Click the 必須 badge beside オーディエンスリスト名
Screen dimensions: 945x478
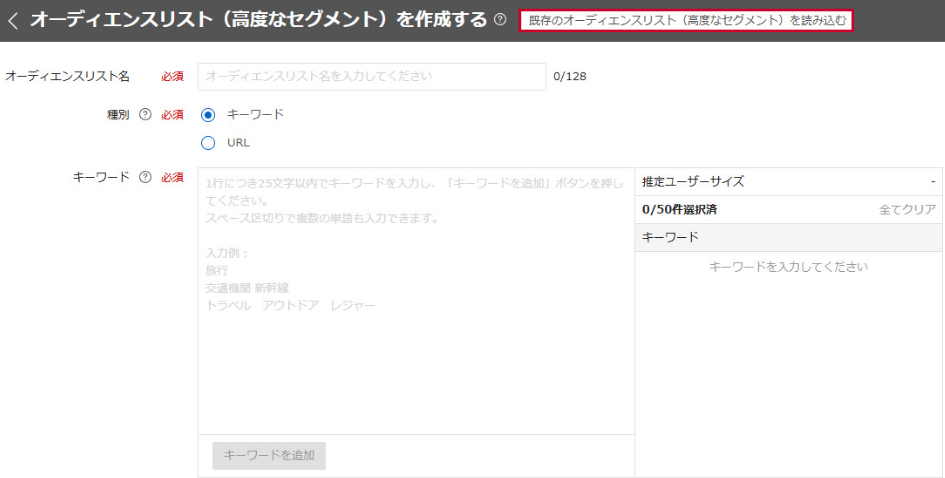tap(172, 77)
